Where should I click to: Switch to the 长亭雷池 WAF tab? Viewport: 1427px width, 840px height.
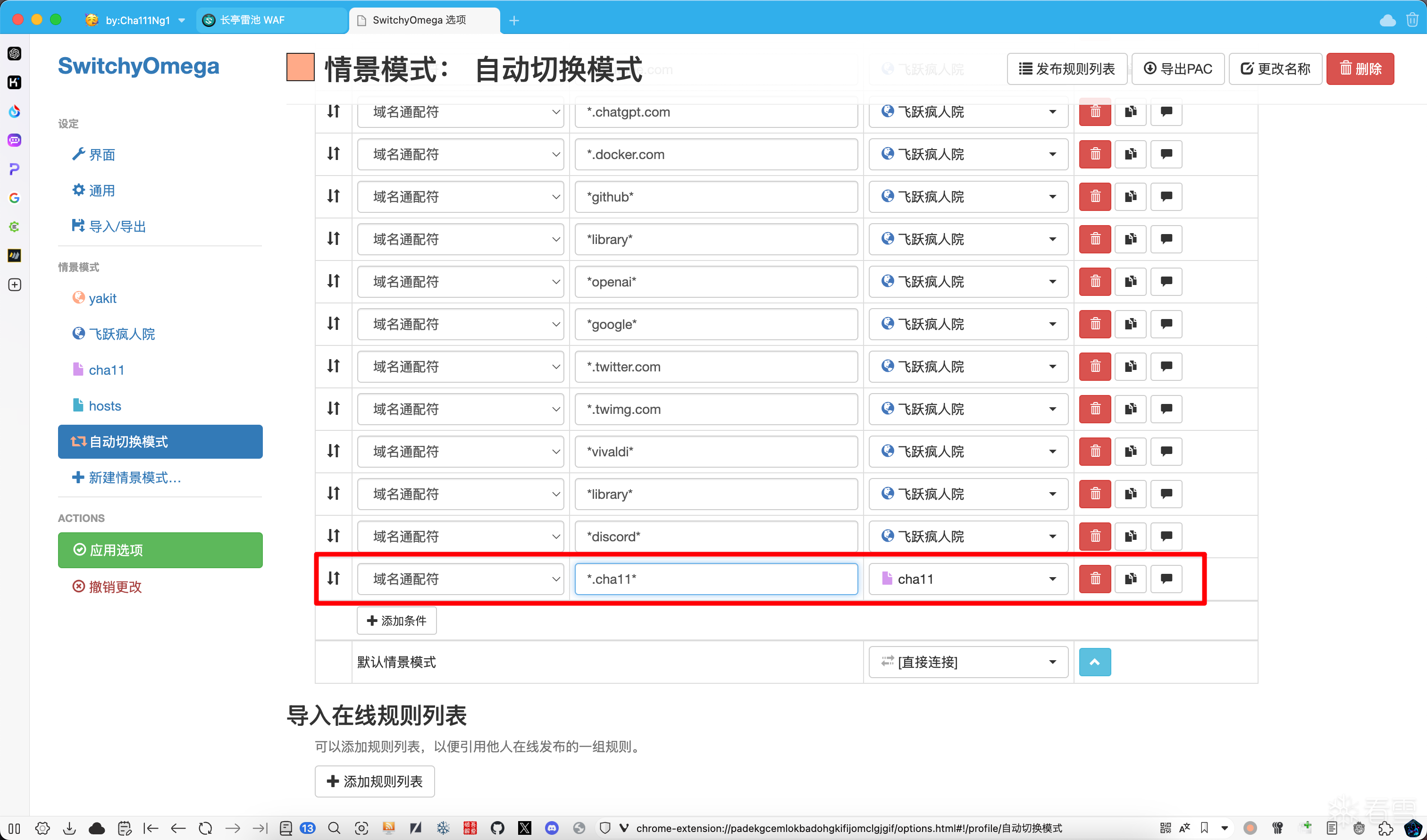point(272,20)
